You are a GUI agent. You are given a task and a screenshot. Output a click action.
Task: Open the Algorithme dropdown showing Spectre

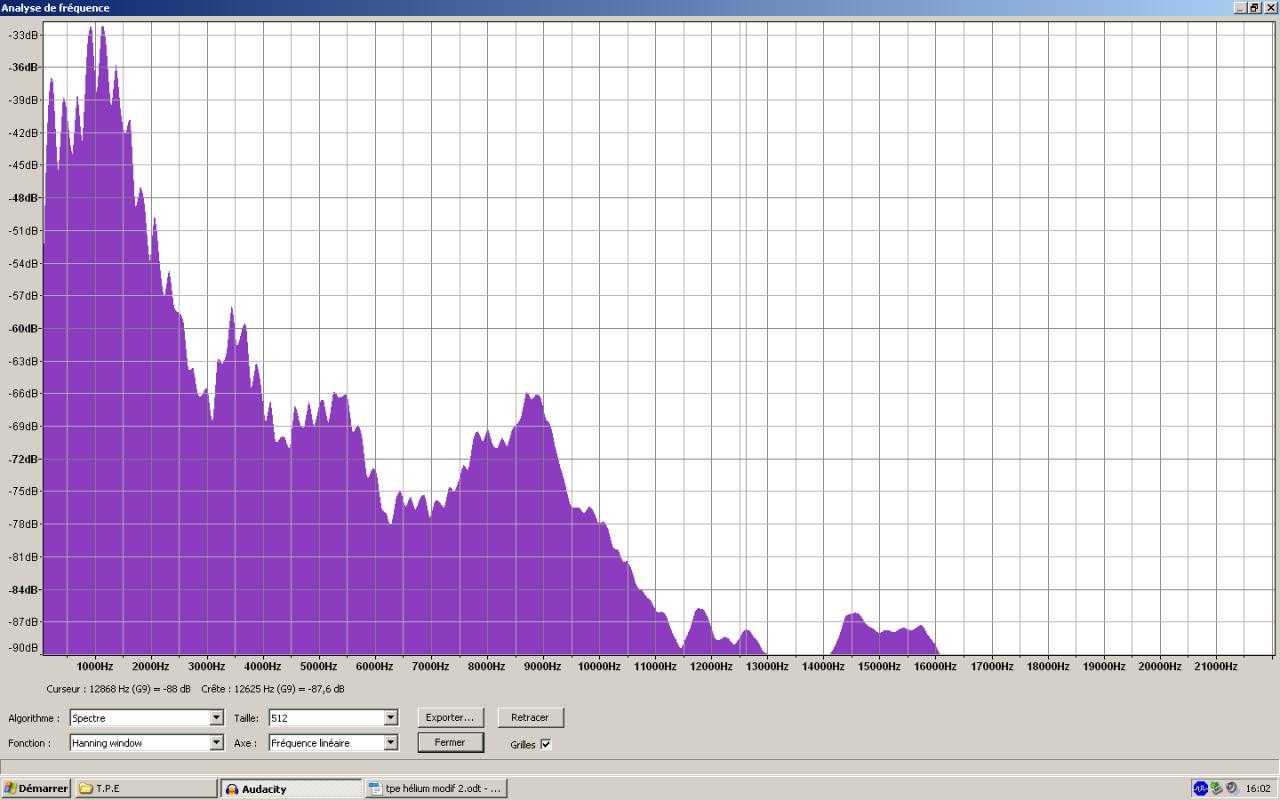(146, 718)
